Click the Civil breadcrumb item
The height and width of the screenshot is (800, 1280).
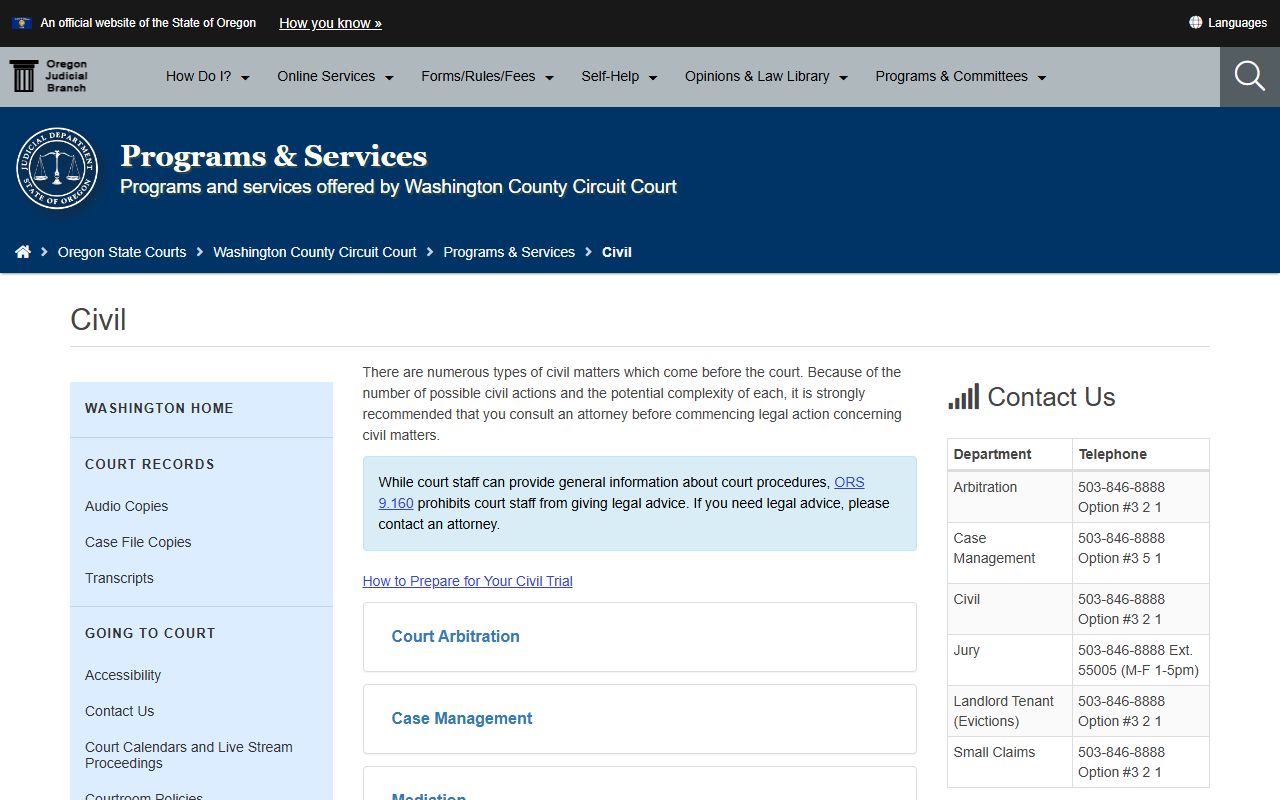point(617,252)
